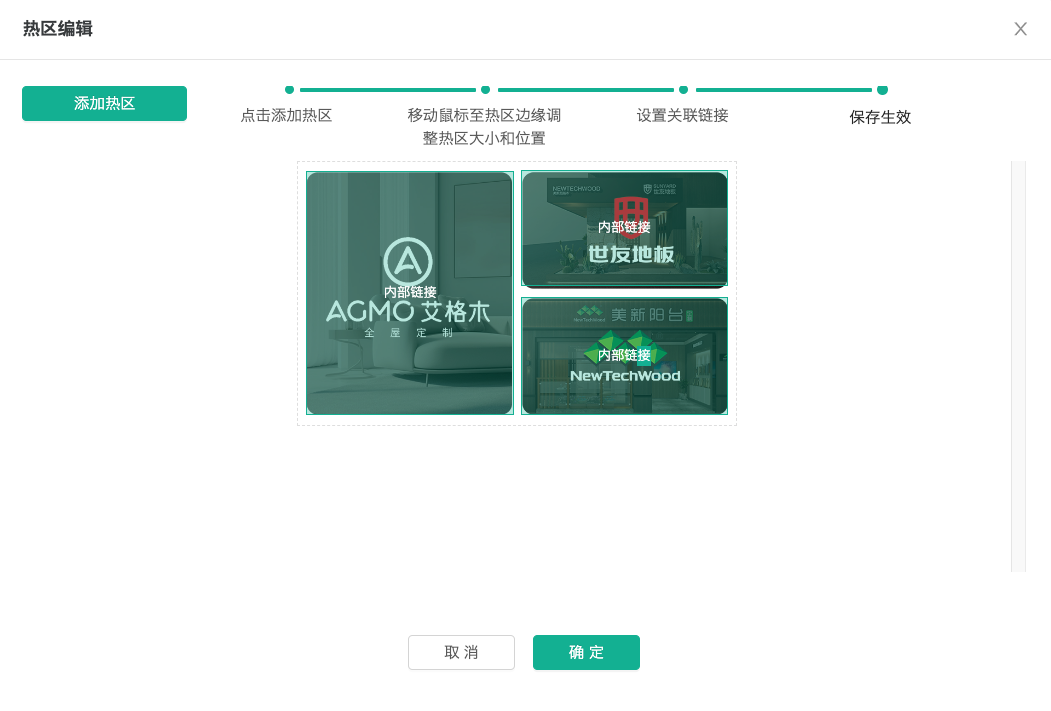Viewport: 1051px width, 711px height.
Task: Click the 热区编辑 dialog title
Action: (x=58, y=29)
